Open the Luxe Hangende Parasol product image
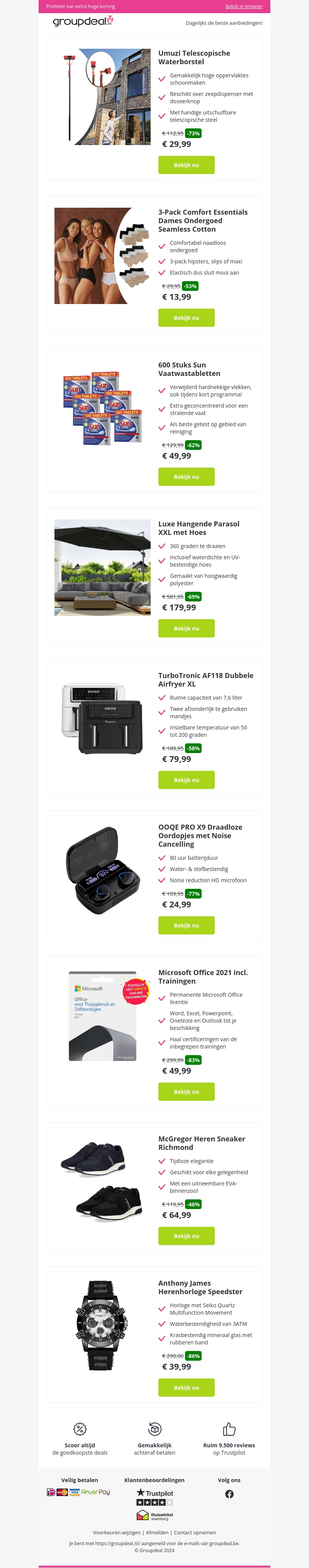 tap(102, 567)
